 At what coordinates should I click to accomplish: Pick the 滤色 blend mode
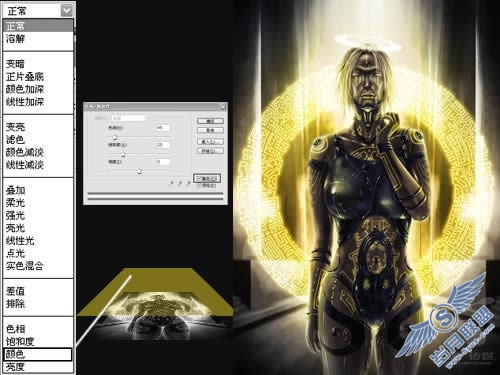pyautogui.click(x=15, y=140)
